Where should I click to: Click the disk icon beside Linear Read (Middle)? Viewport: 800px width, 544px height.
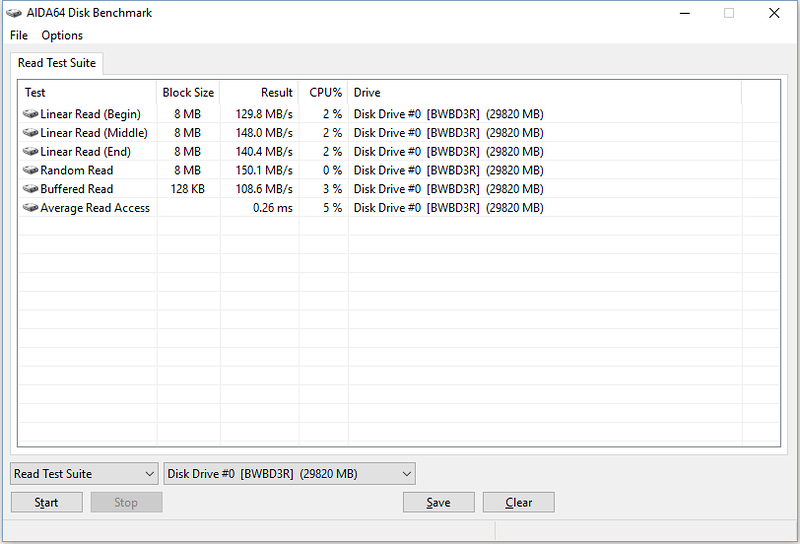[x=31, y=132]
